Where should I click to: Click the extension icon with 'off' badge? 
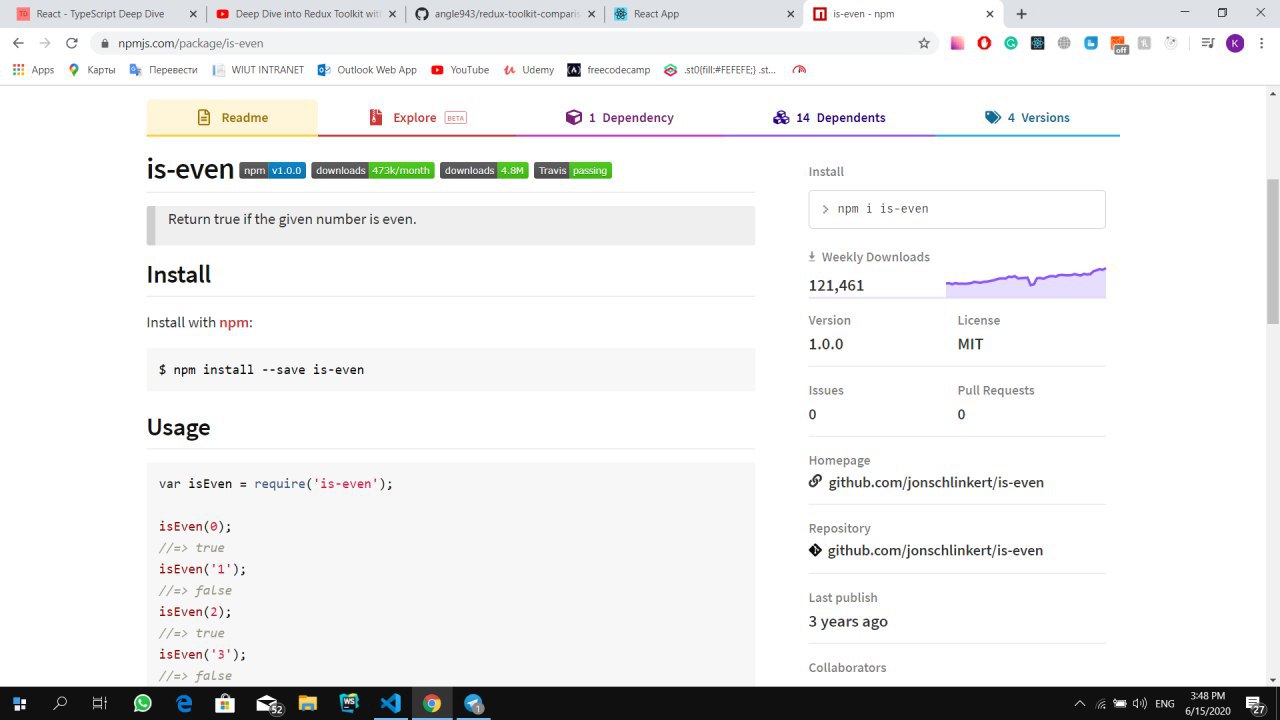[x=1118, y=44]
